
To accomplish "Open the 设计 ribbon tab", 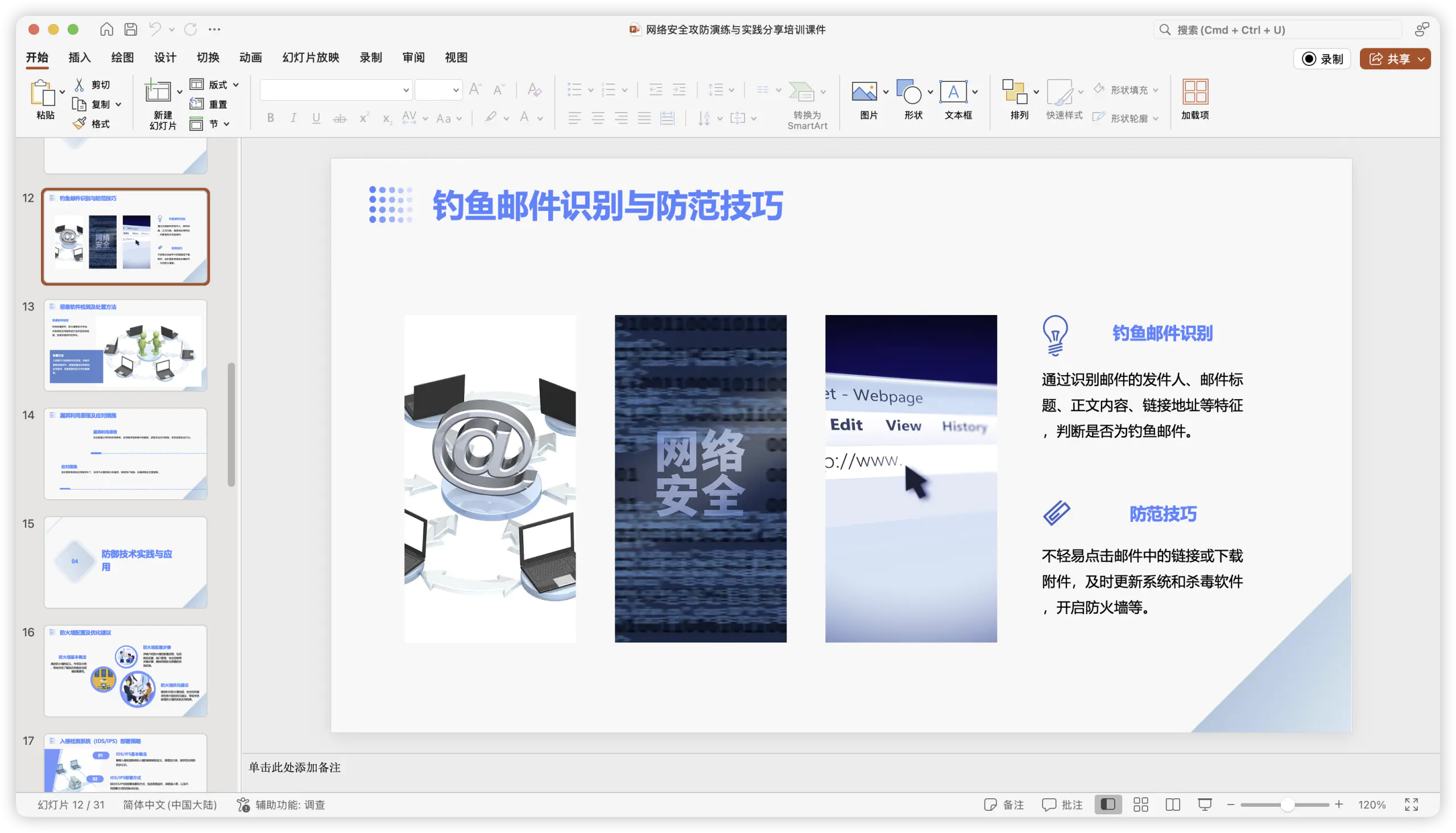I will pos(165,57).
